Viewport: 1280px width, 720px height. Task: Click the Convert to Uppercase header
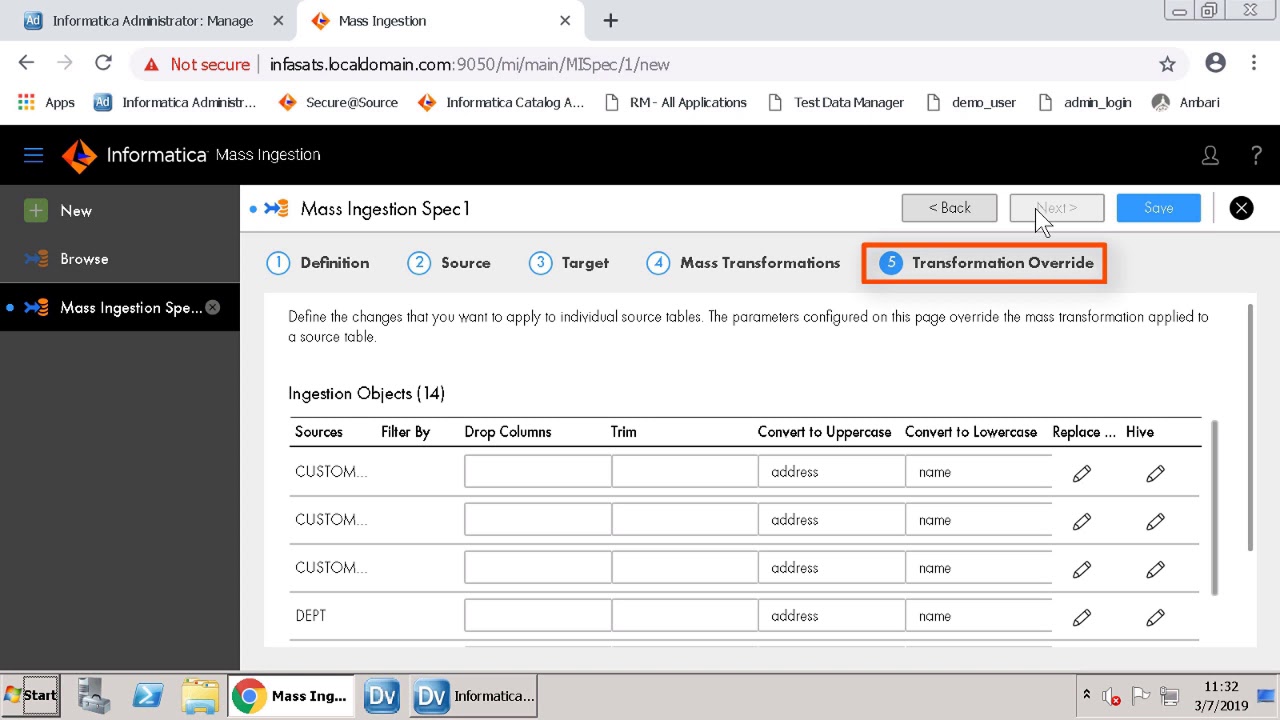(824, 432)
